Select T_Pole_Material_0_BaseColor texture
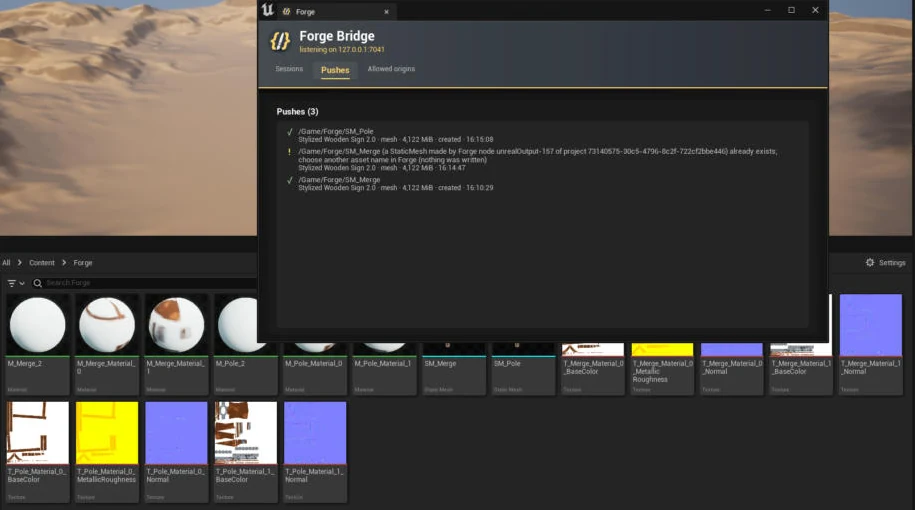 pyautogui.click(x=38, y=452)
